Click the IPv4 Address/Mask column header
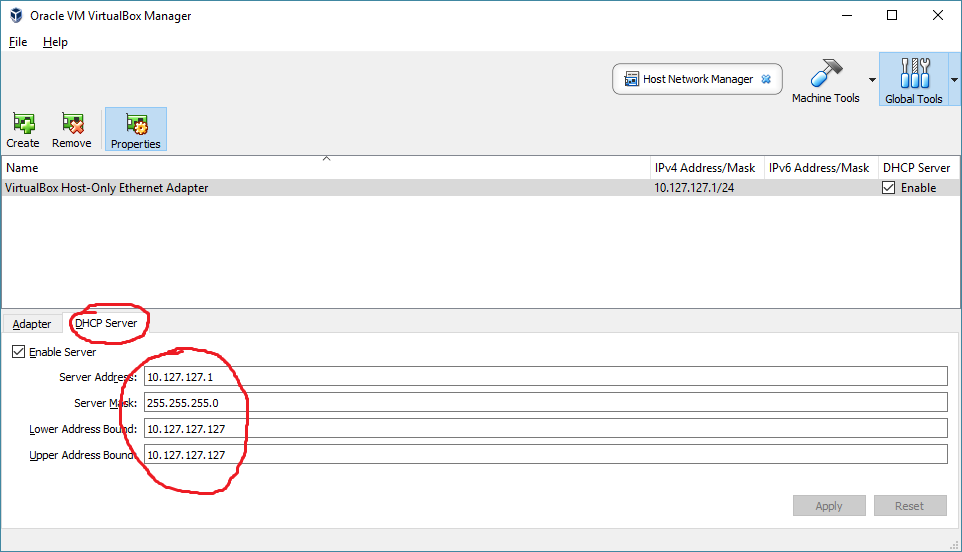The height and width of the screenshot is (552, 962). 707,167
